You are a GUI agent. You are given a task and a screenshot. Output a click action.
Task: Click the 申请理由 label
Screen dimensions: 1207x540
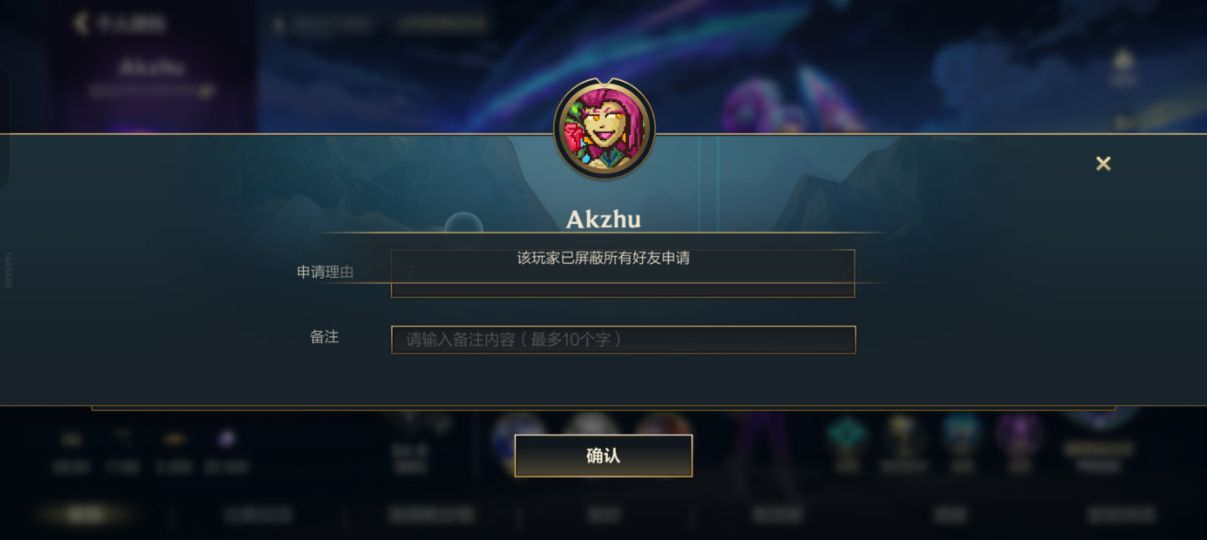pyautogui.click(x=325, y=272)
